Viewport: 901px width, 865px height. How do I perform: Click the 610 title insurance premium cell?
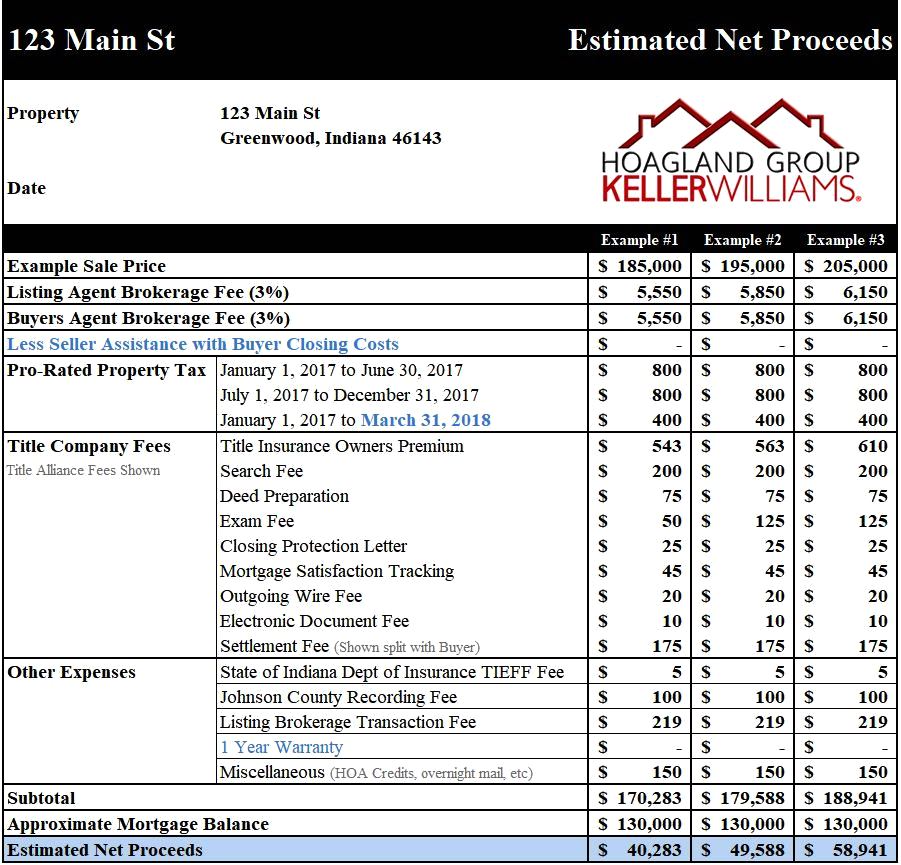coord(846,446)
